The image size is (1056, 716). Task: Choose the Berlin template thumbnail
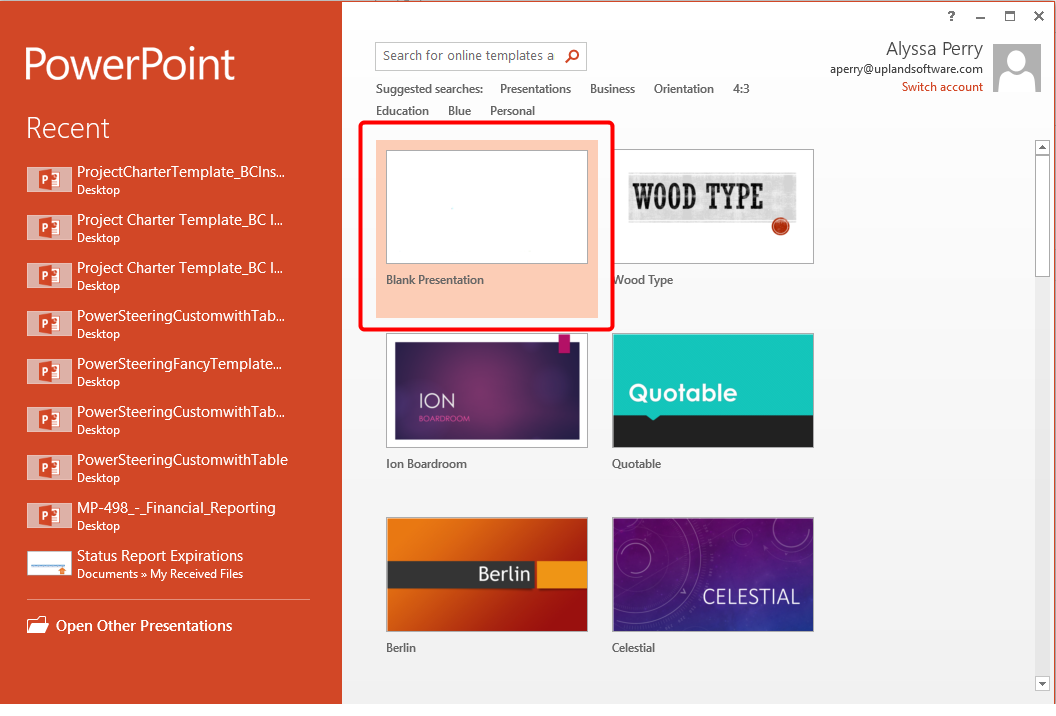(487, 575)
